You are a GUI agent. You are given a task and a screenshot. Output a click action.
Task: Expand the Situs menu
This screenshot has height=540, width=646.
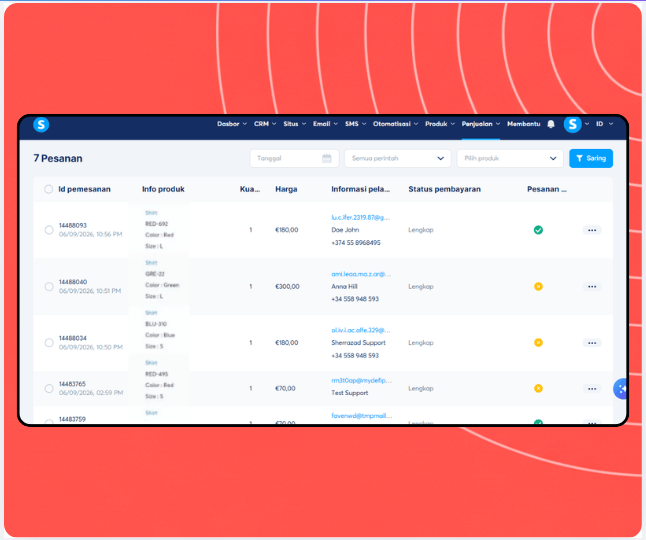(x=295, y=124)
